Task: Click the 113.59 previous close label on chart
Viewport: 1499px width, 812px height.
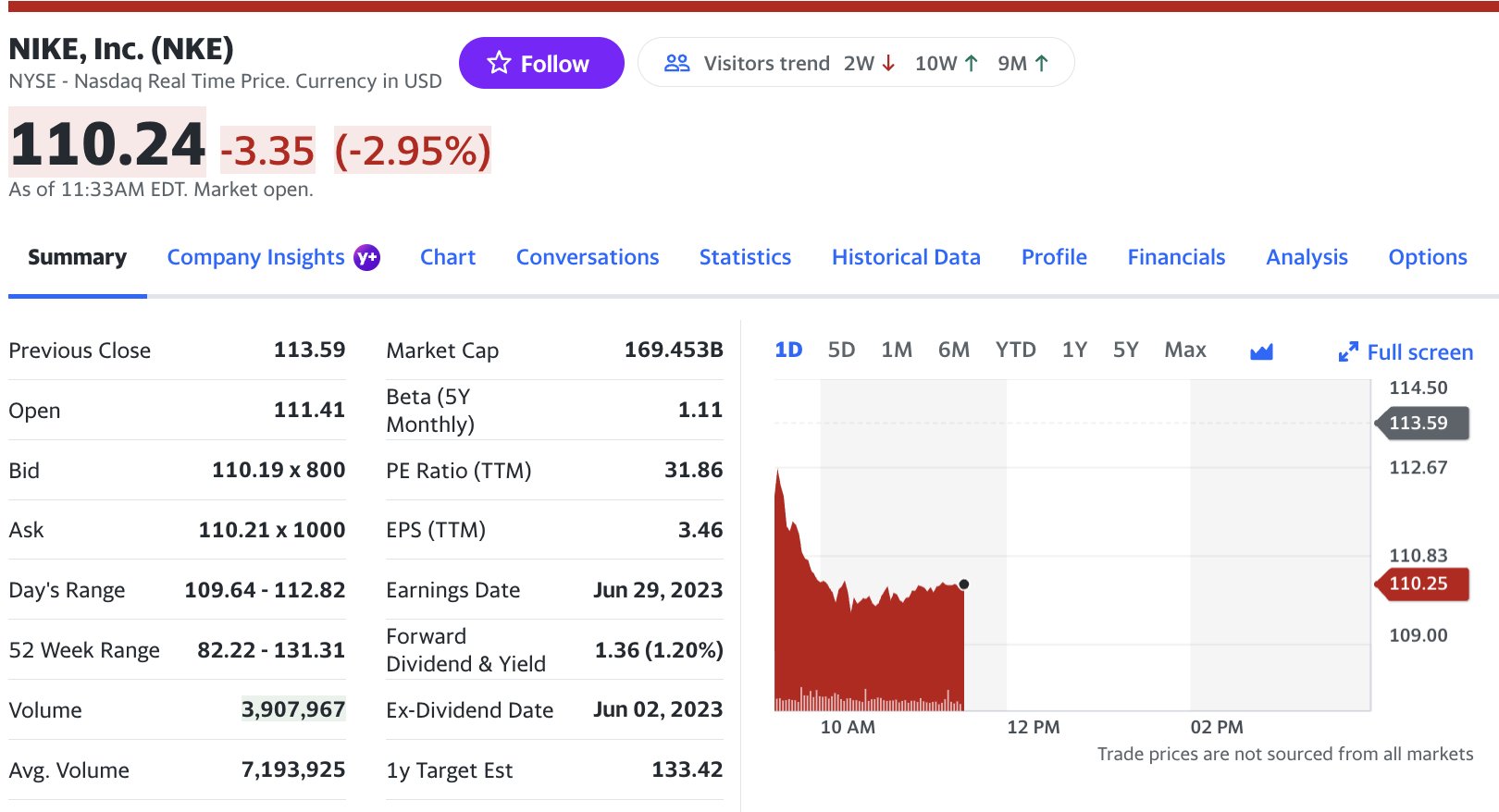Action: (1423, 423)
